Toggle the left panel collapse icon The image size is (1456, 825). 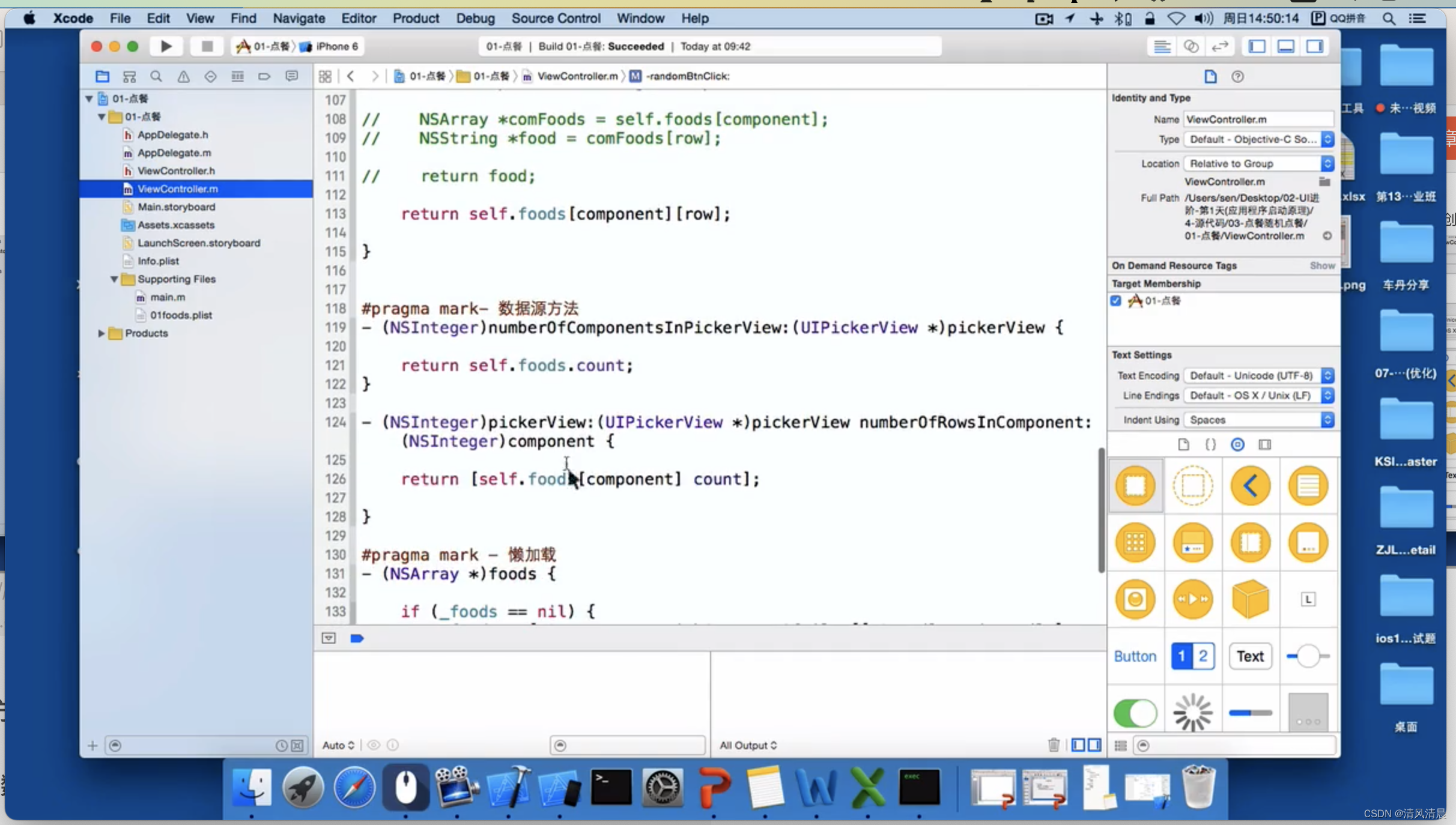[1258, 46]
